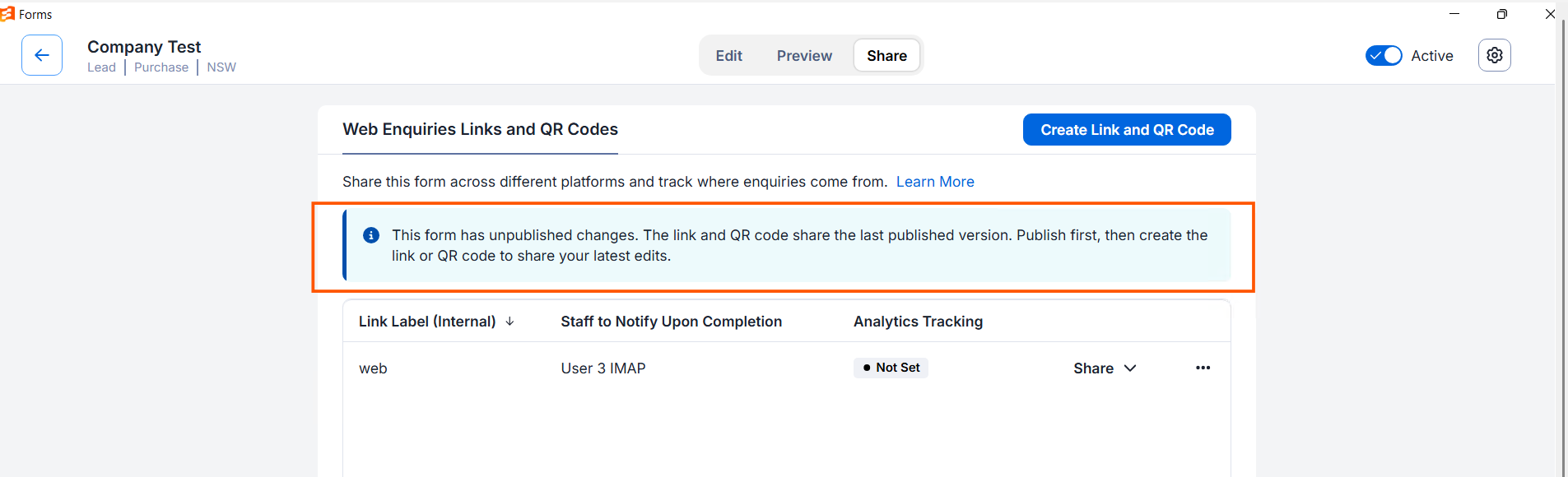Open the Learn More link
1568x477 pixels.
point(935,182)
